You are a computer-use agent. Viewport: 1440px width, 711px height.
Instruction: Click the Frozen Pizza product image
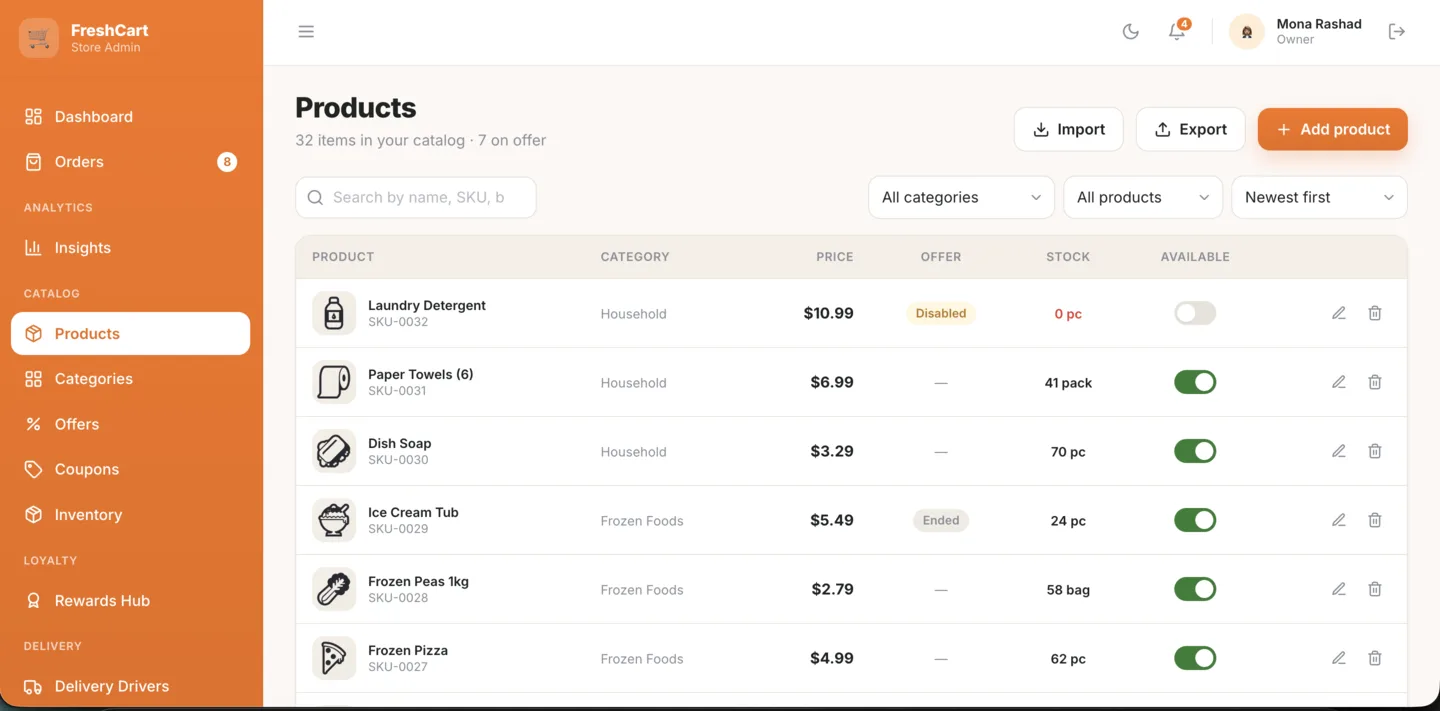tap(334, 658)
